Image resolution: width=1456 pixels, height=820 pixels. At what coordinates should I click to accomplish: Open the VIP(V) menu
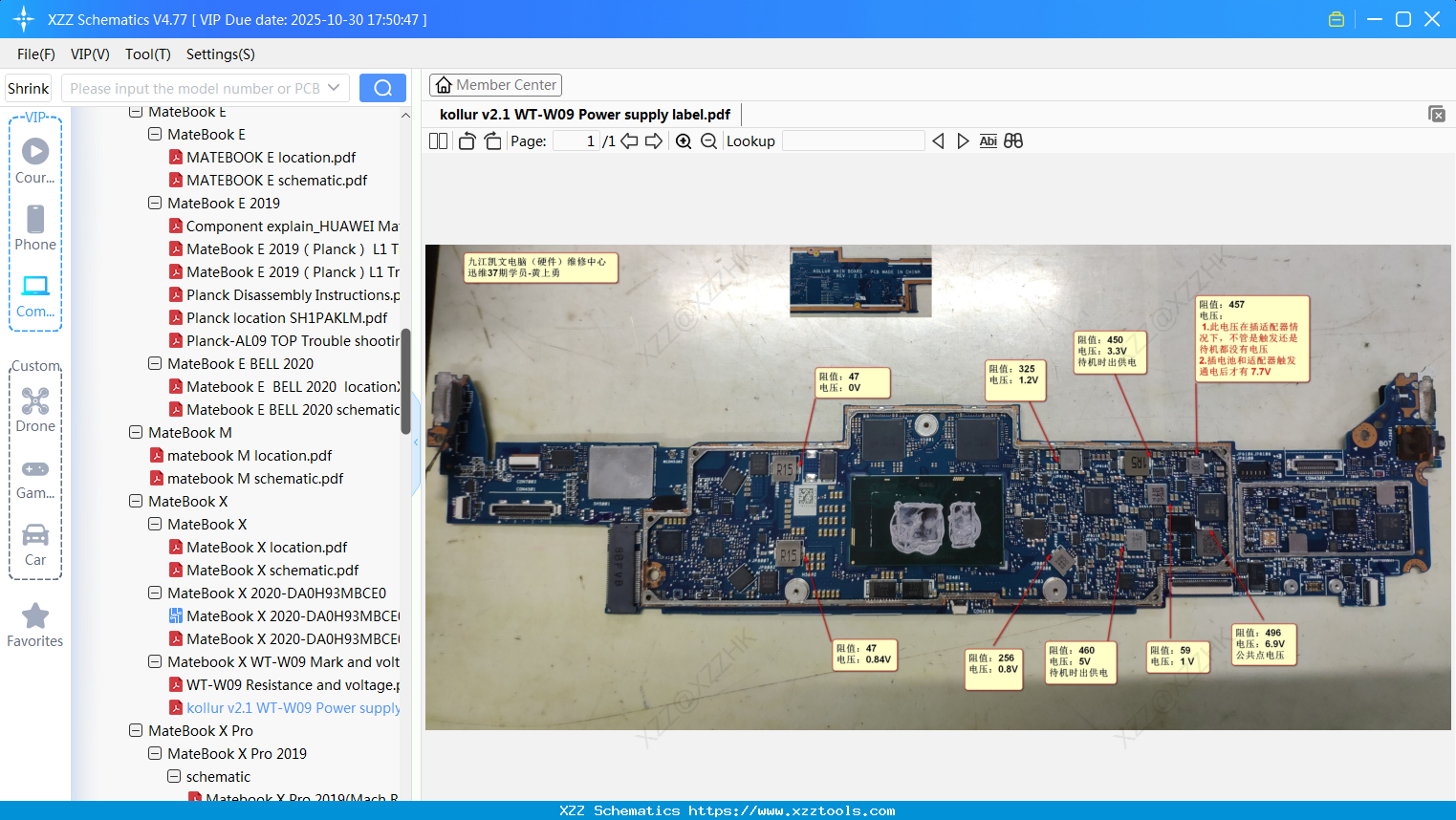tap(90, 54)
